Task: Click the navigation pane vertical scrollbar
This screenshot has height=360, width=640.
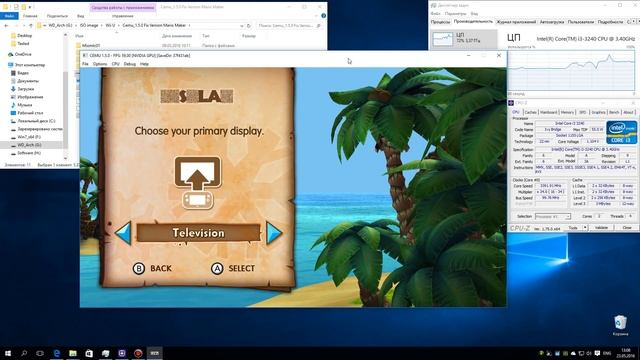Action: click(x=65, y=97)
